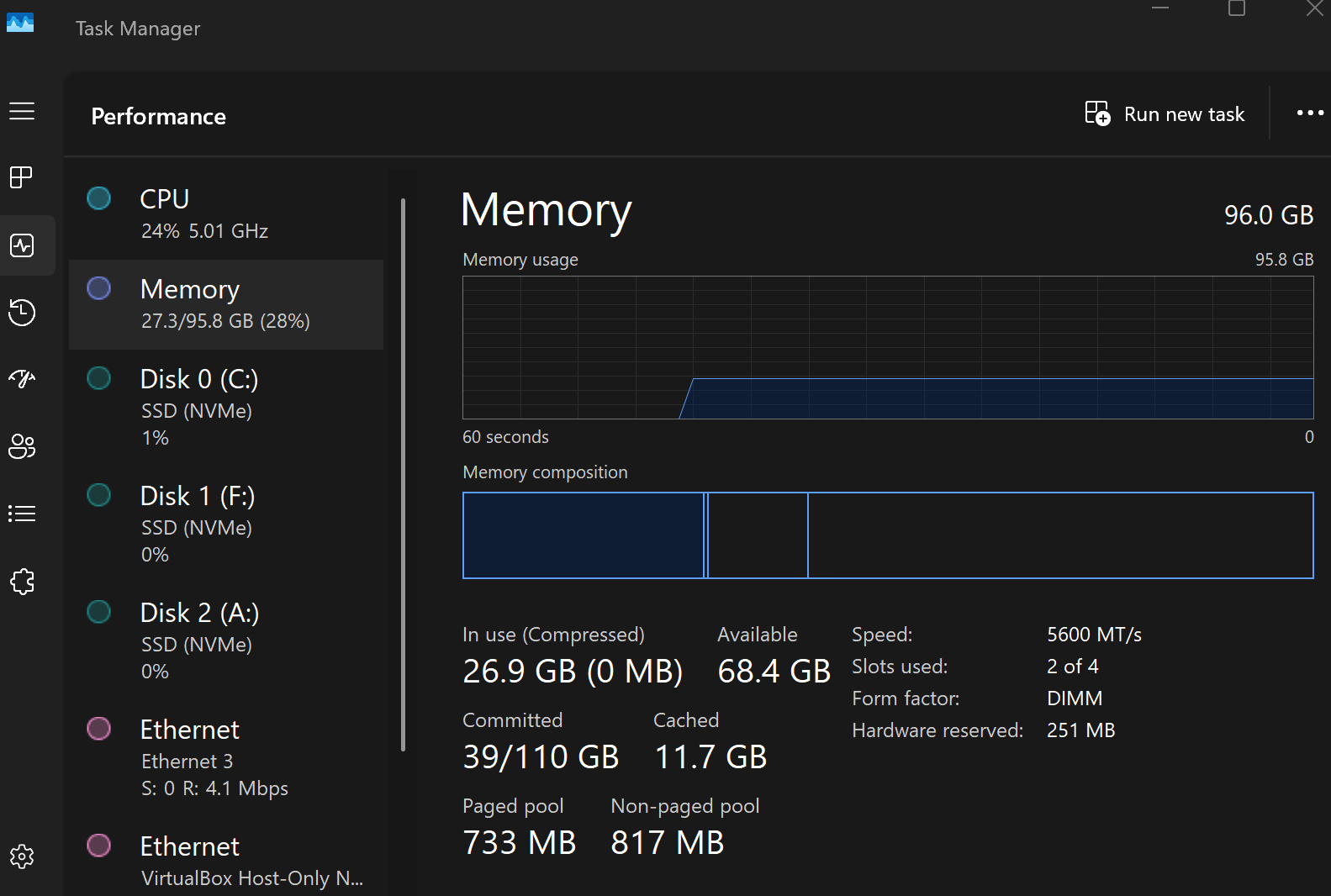Select the Disk 0 (C:) entry

coord(226,408)
